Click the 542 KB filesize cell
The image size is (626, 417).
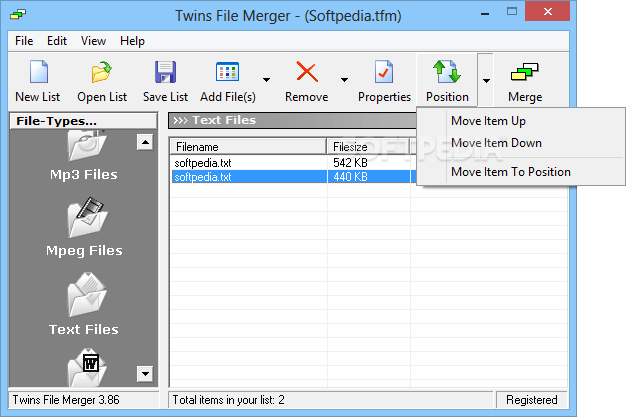(350, 163)
